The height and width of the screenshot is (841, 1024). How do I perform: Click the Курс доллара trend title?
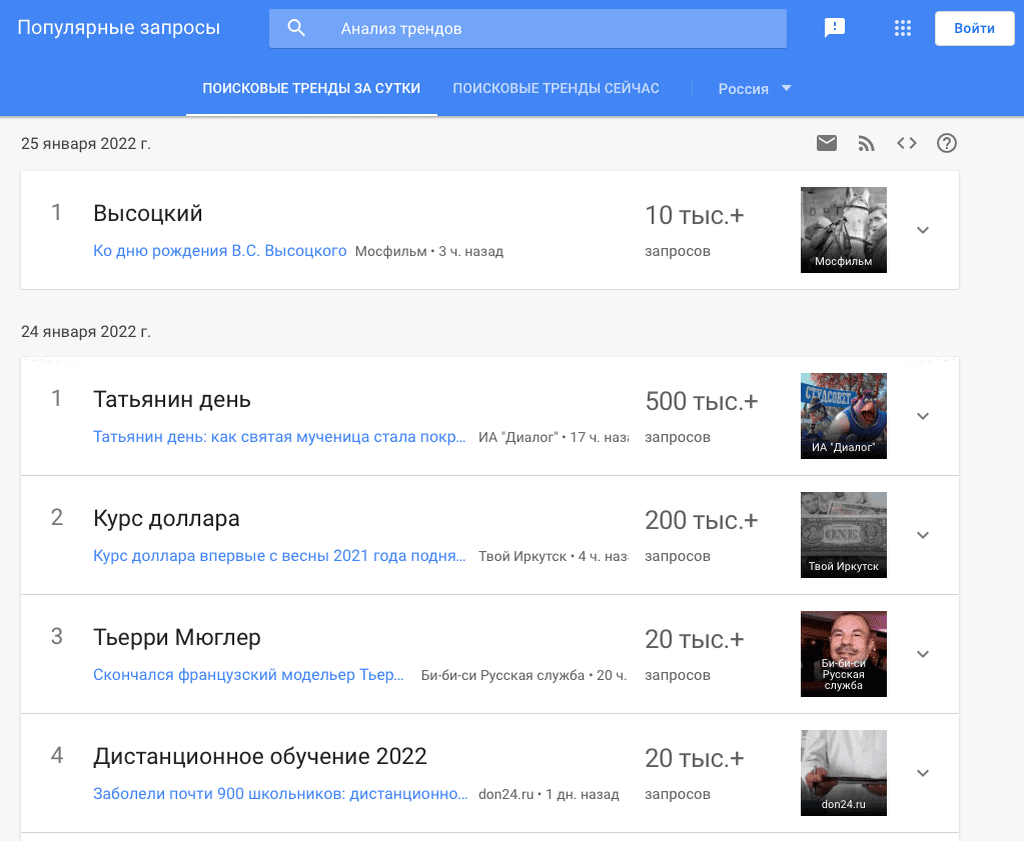(167, 518)
